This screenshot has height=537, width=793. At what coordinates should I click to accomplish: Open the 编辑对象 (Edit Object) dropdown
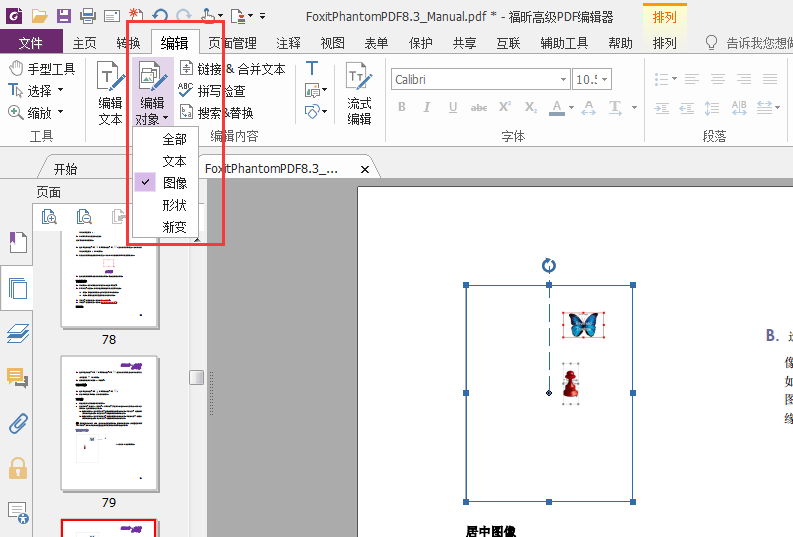point(153,93)
